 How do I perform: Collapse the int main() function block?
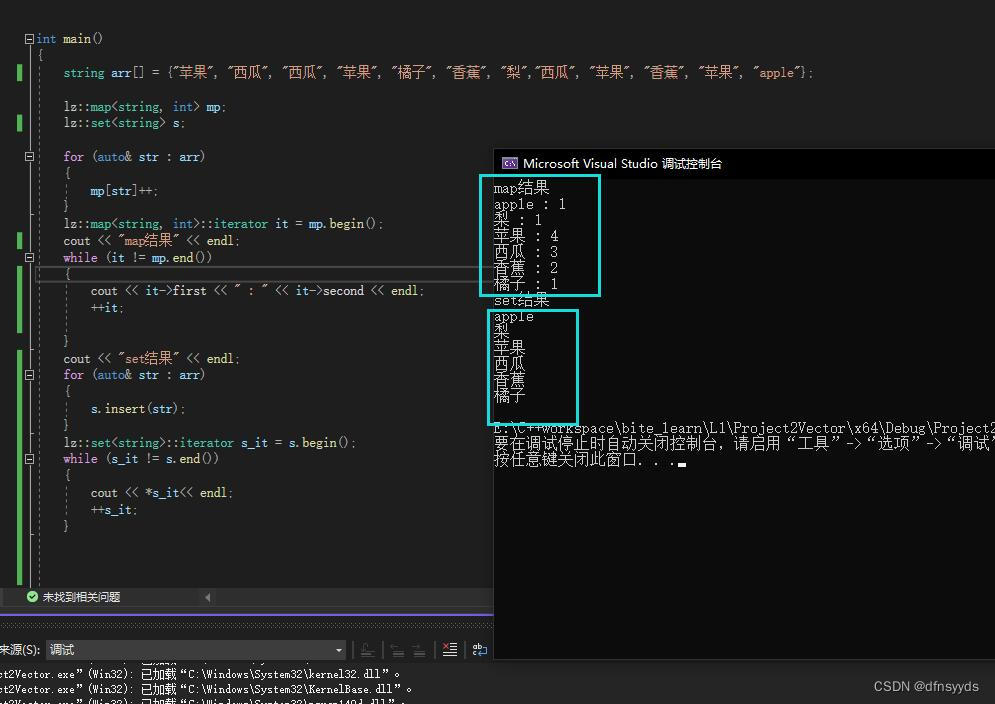[29, 39]
